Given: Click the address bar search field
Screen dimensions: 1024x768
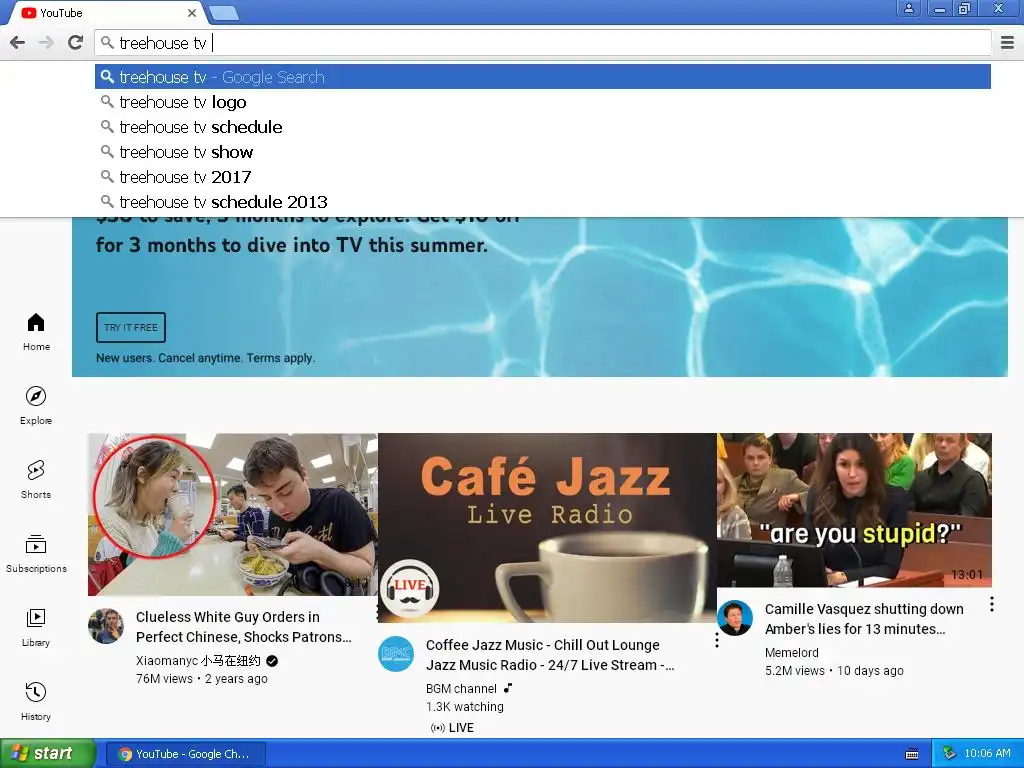Looking at the screenshot, I should tap(543, 43).
